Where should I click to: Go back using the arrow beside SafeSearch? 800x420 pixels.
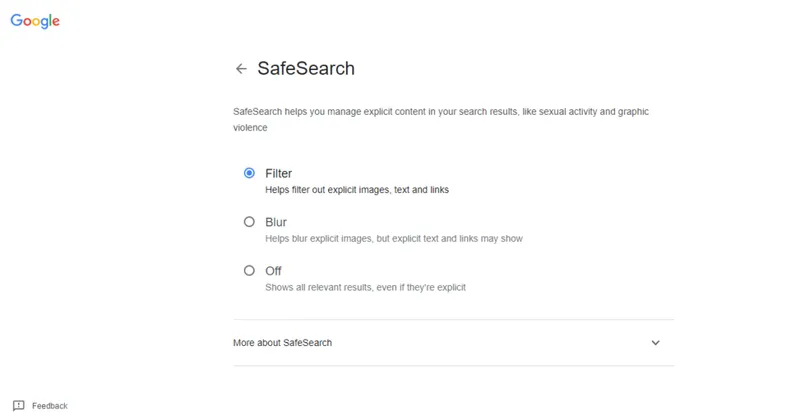(241, 68)
